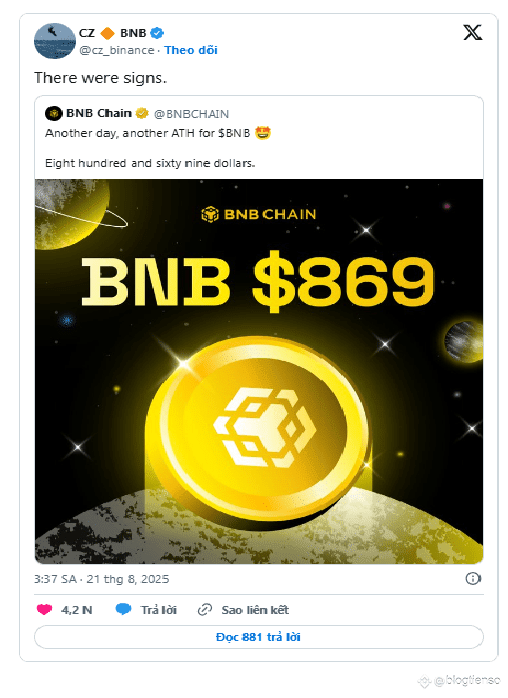Screen dimensions: 508x698
Task: Open the @cz_binance handle
Action: click(117, 50)
